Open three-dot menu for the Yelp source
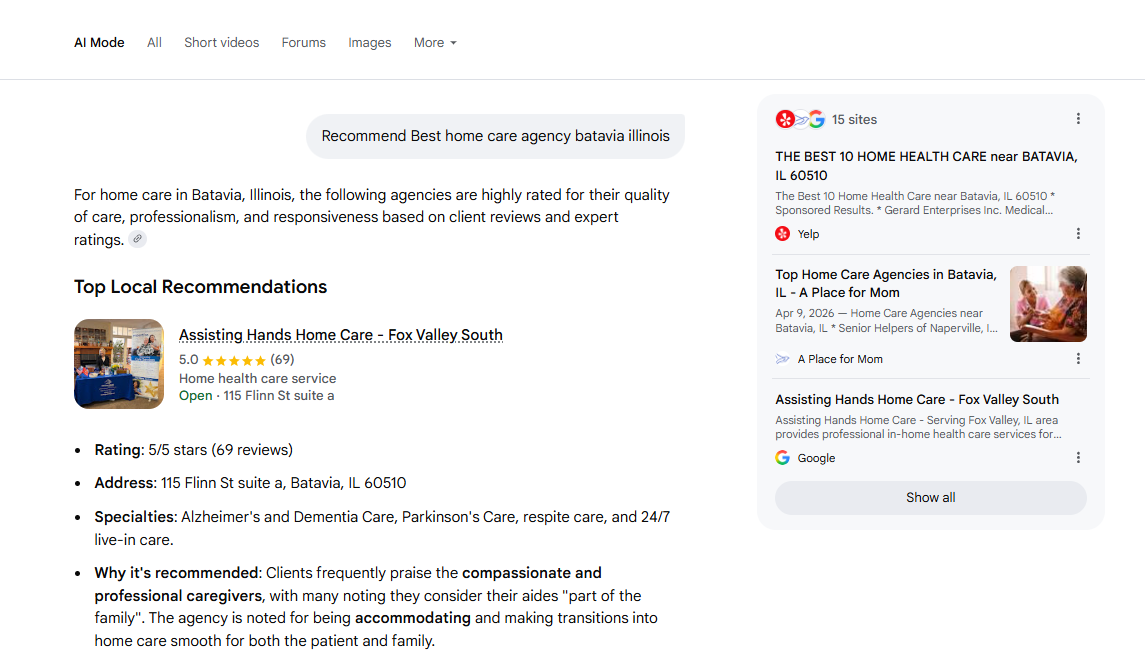 coord(1078,234)
